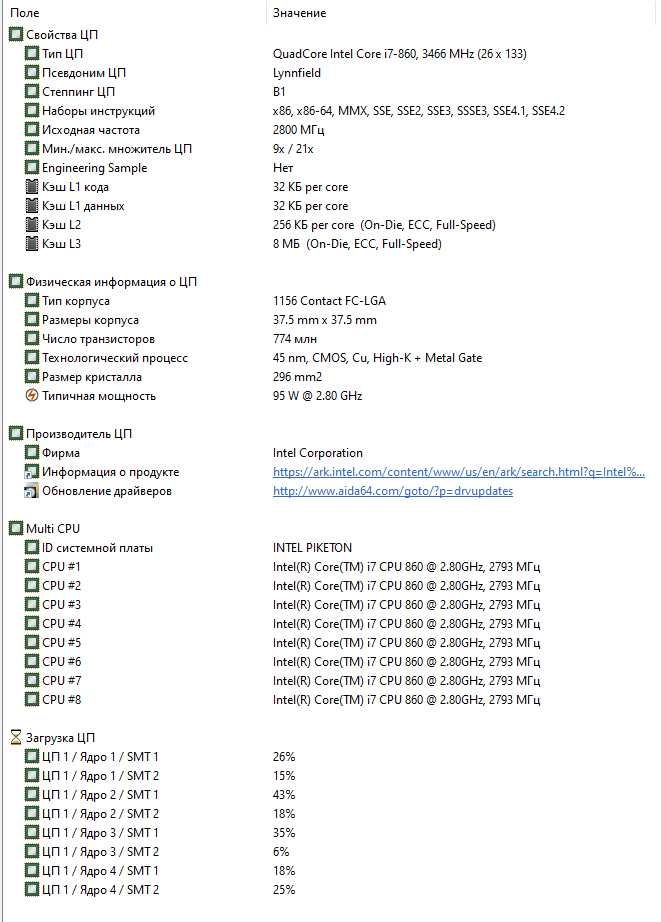Screen dimensions: 661x922
Task: Click the icon next to Степпинг ЦП
Action: pyautogui.click(x=32, y=92)
